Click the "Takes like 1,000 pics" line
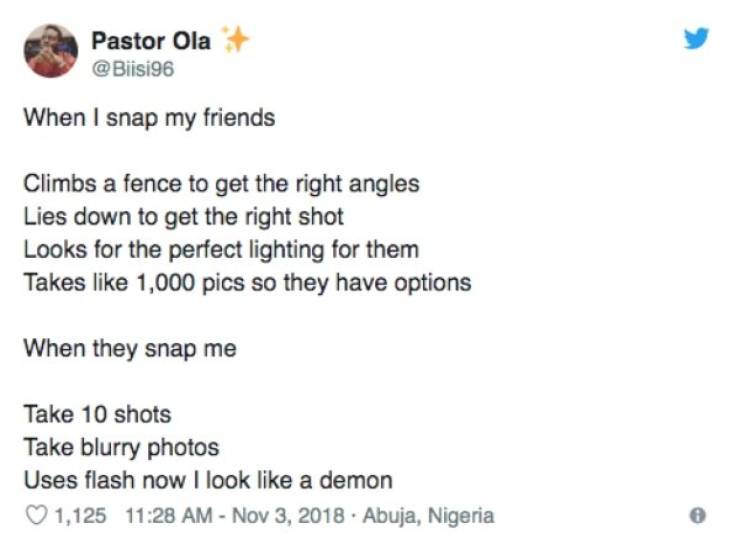Viewport: 740px width, 544px height. 247,282
